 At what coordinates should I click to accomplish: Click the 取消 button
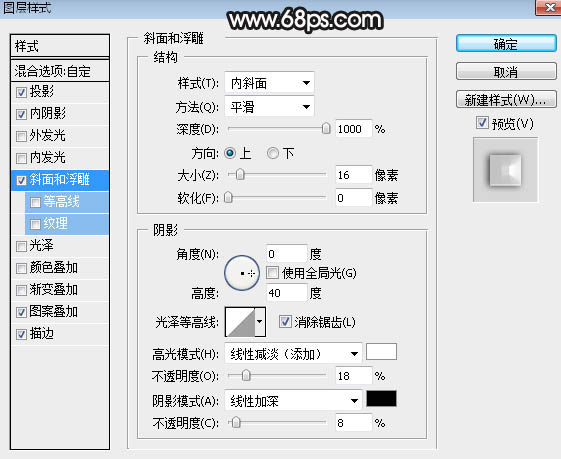pyautogui.click(x=506, y=72)
